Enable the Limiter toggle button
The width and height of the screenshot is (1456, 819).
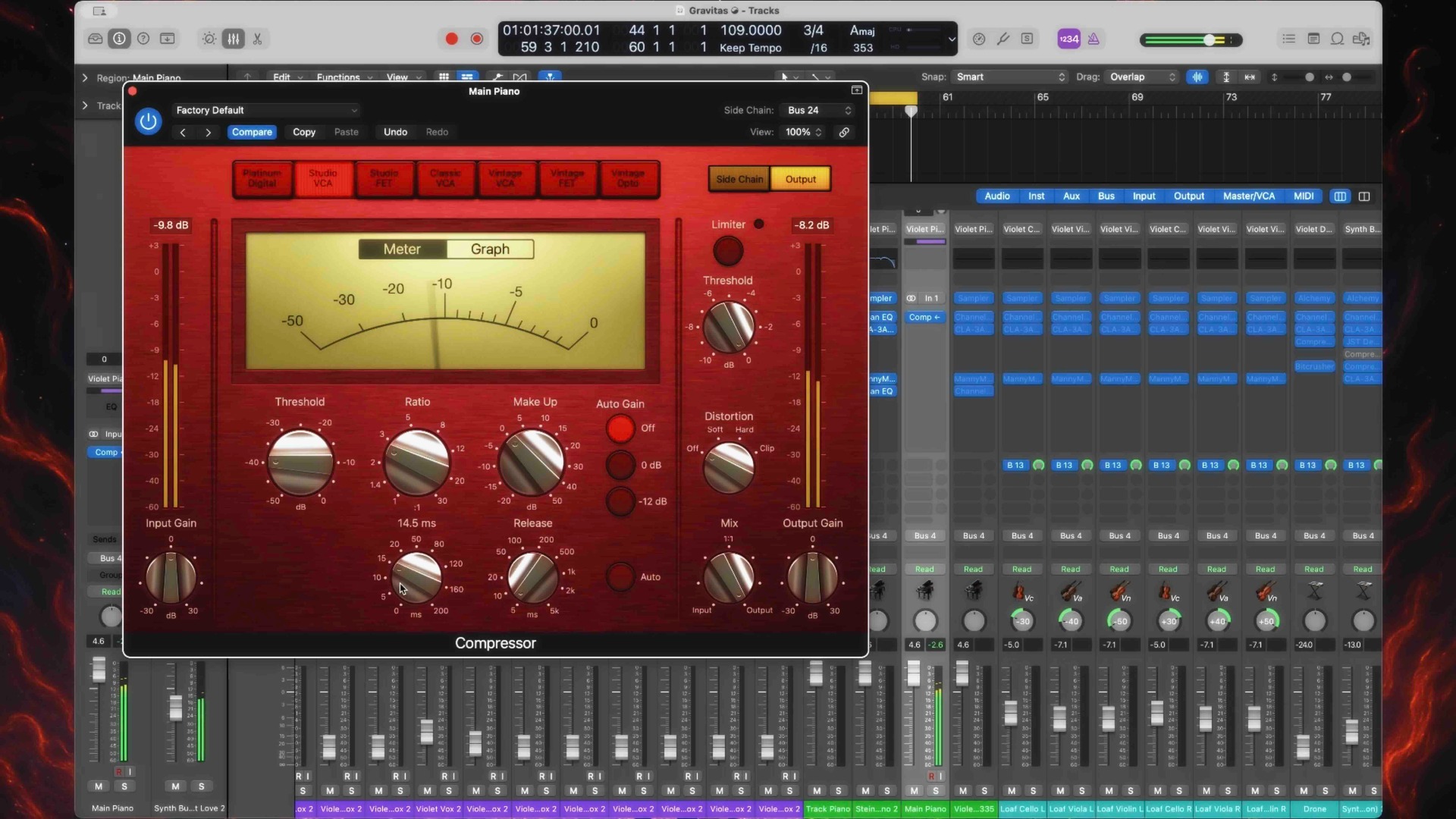pyautogui.click(x=727, y=251)
